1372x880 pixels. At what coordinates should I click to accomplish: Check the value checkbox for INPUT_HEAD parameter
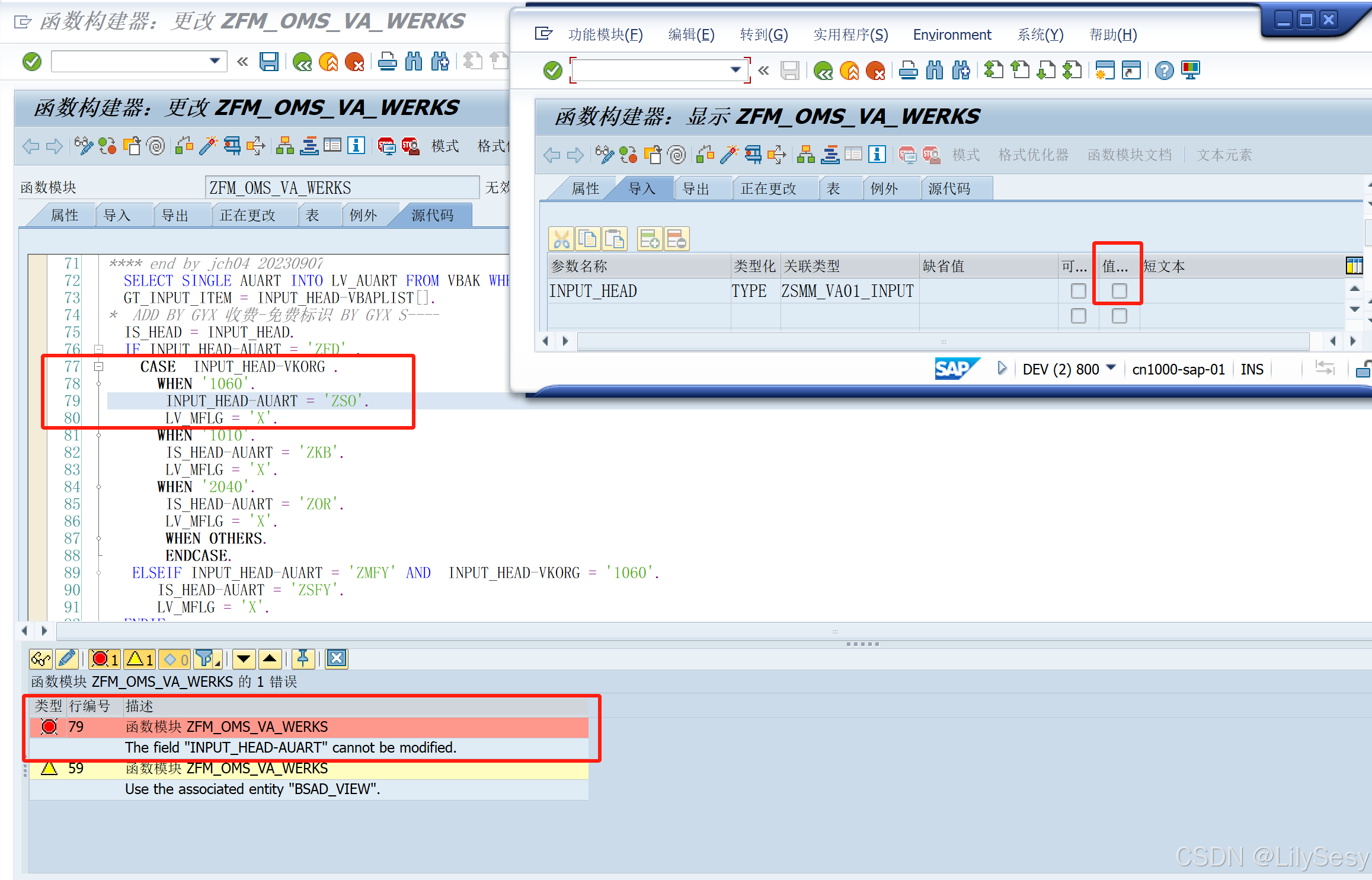1118,291
